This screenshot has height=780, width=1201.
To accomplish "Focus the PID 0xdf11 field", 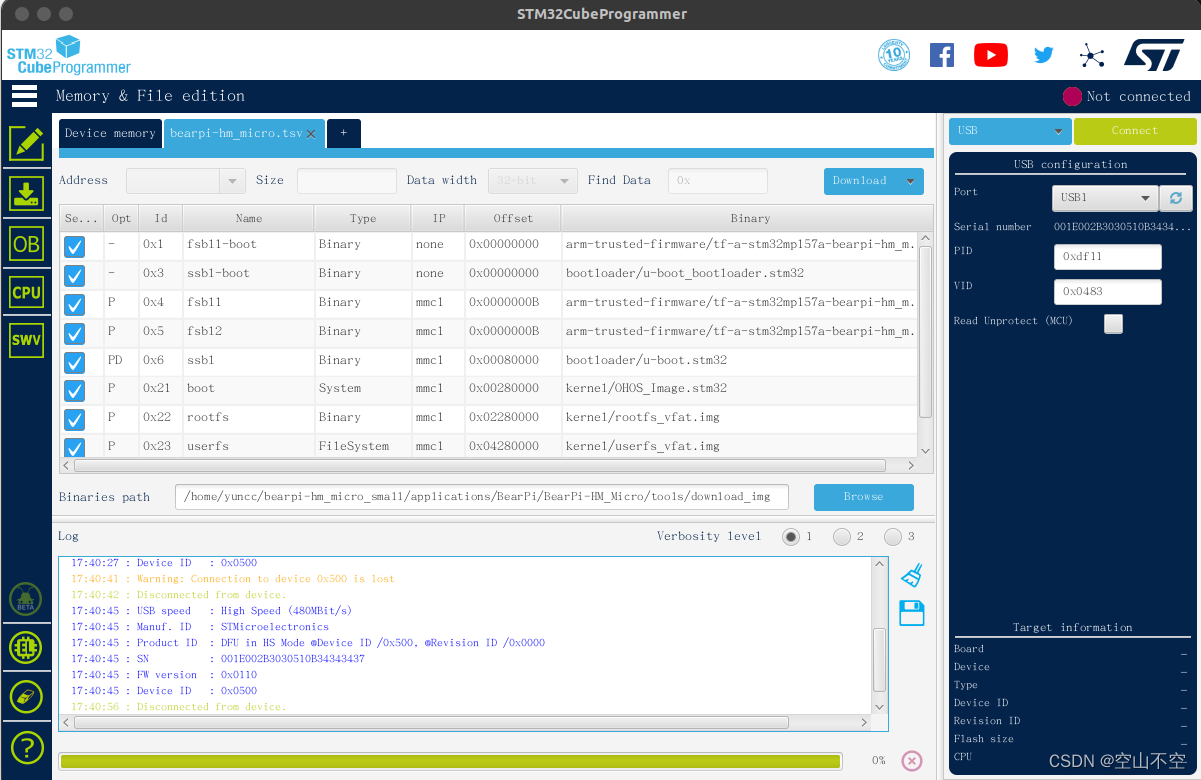I will tap(1108, 257).
